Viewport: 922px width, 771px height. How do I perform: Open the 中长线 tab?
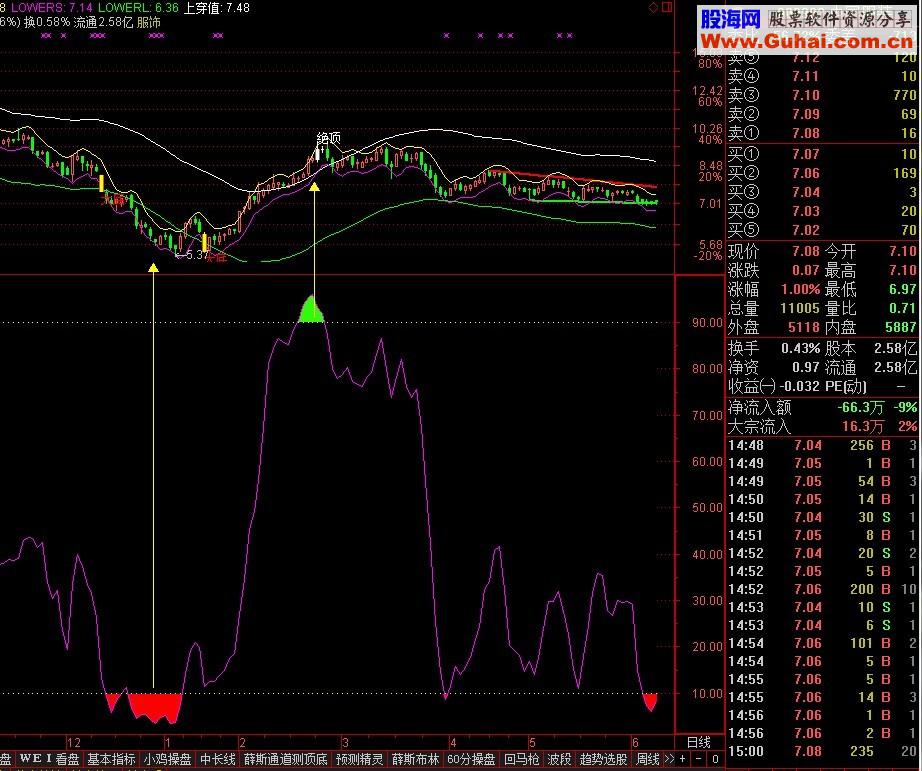[x=218, y=759]
